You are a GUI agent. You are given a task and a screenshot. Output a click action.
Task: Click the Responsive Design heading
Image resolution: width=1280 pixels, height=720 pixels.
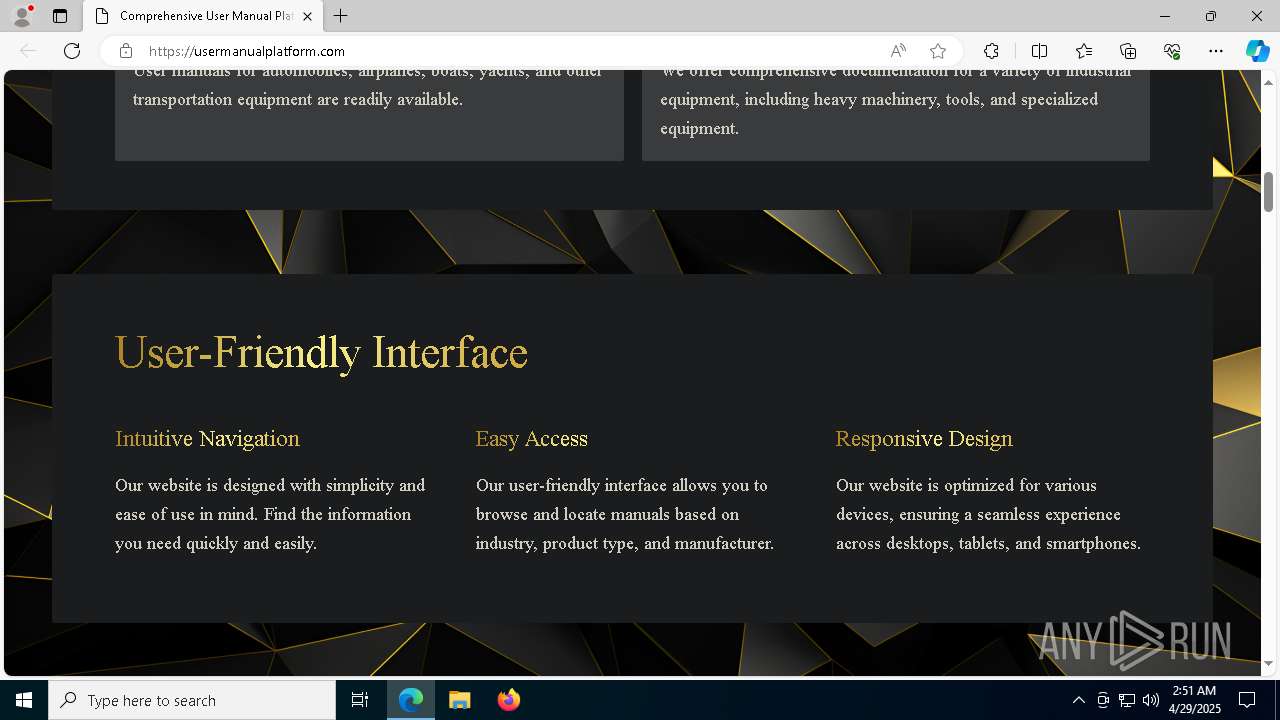tap(924, 438)
